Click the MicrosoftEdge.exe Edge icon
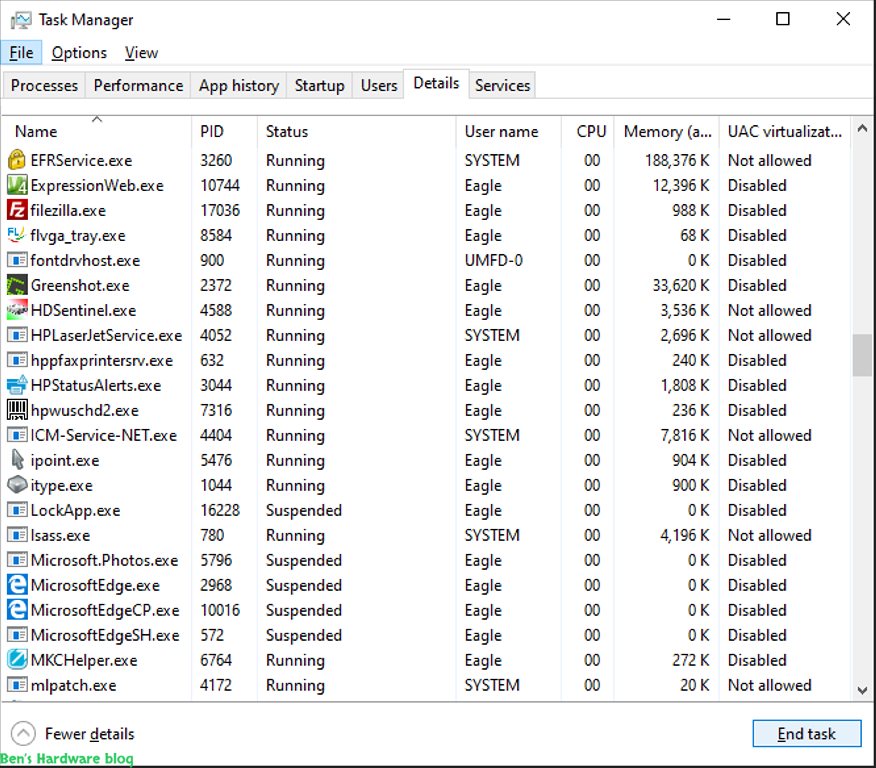This screenshot has height=768, width=876. [17, 585]
